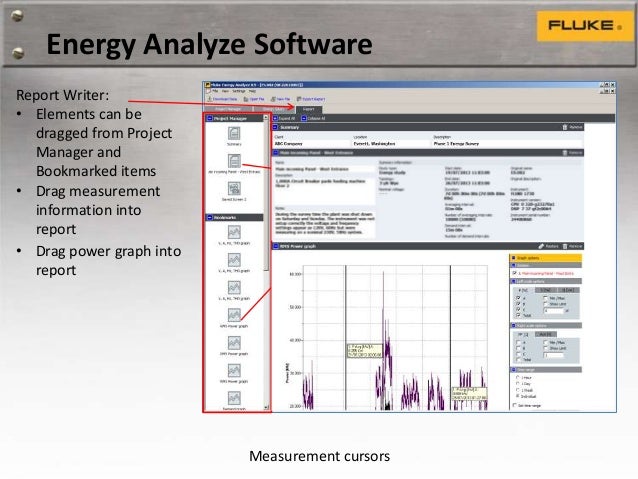The height and width of the screenshot is (479, 638).
Task: Enable Min/Max in Right scale options
Action: point(545,343)
